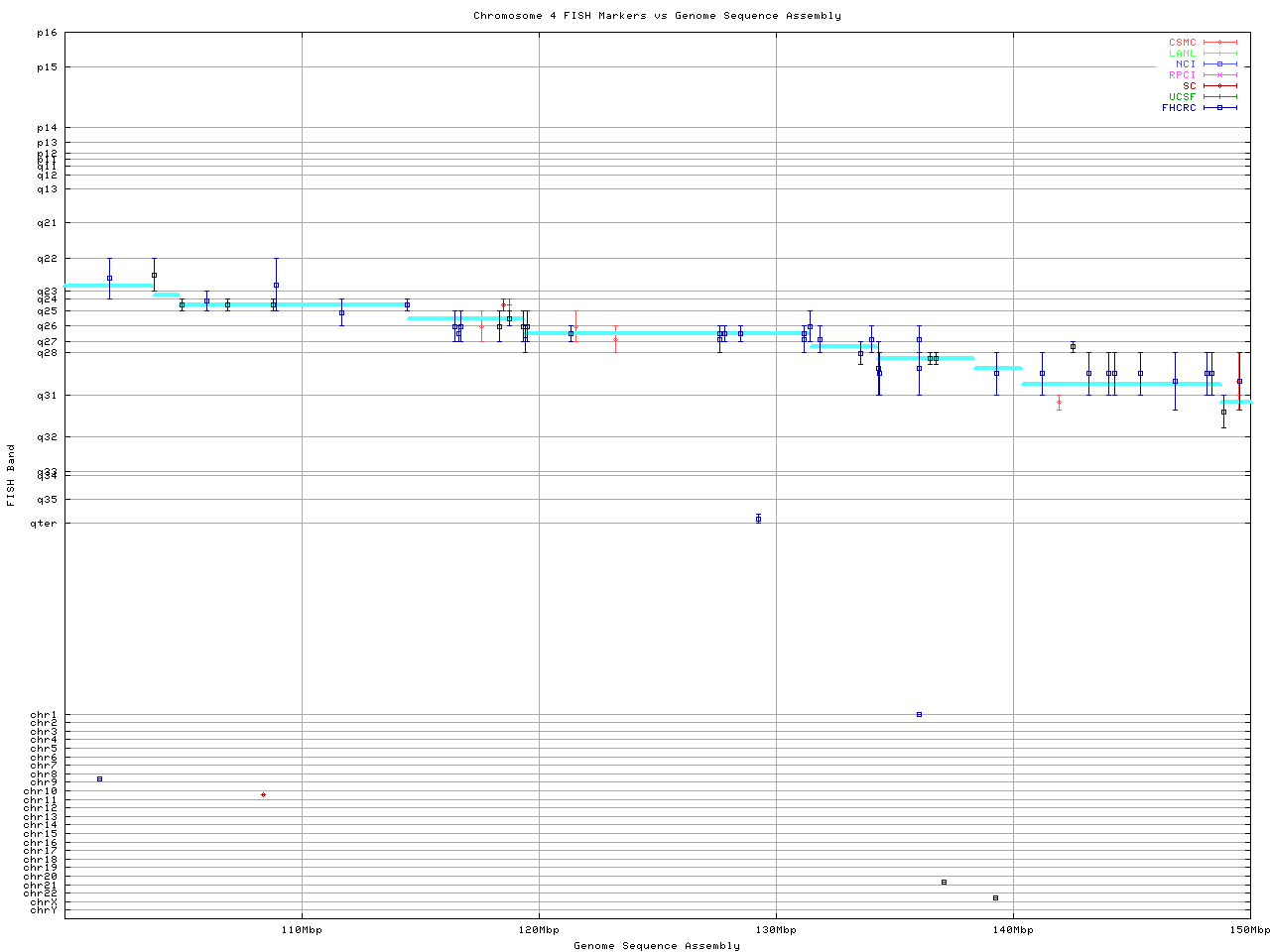Screen dimensions: 1270x952
Task: Click the 110Mbp x-axis tick label
Action: pos(302,930)
